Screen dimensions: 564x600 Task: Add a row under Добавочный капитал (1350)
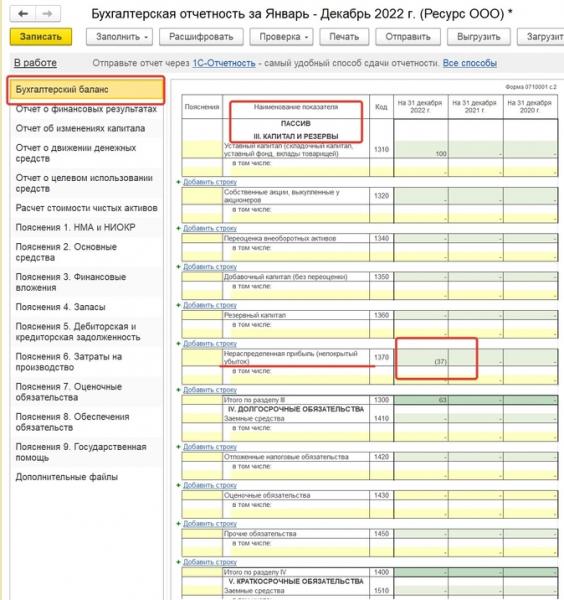(210, 305)
